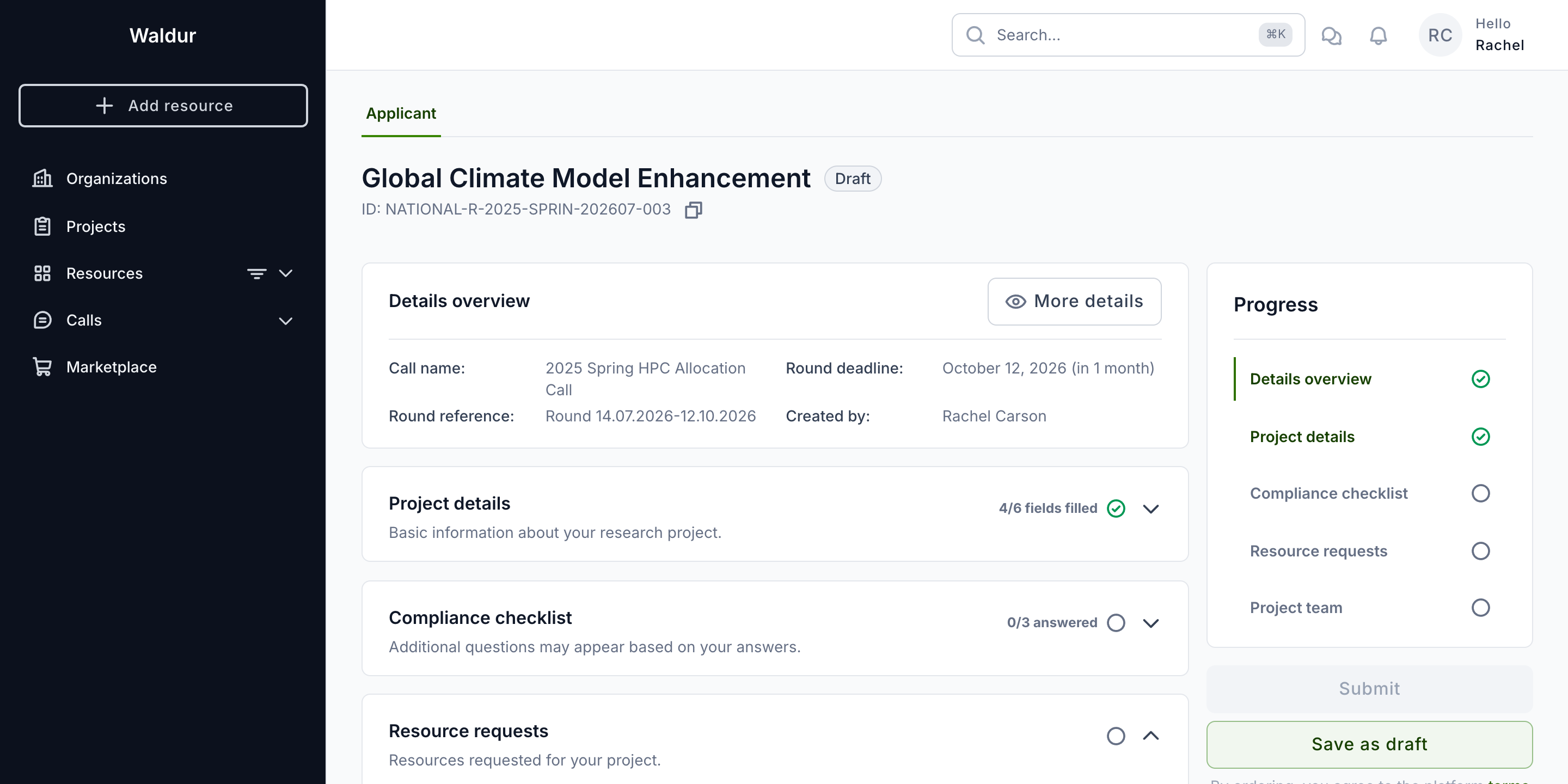Select Compliance checklist step circle in Progress
The width and height of the screenshot is (1568, 784).
click(1480, 493)
